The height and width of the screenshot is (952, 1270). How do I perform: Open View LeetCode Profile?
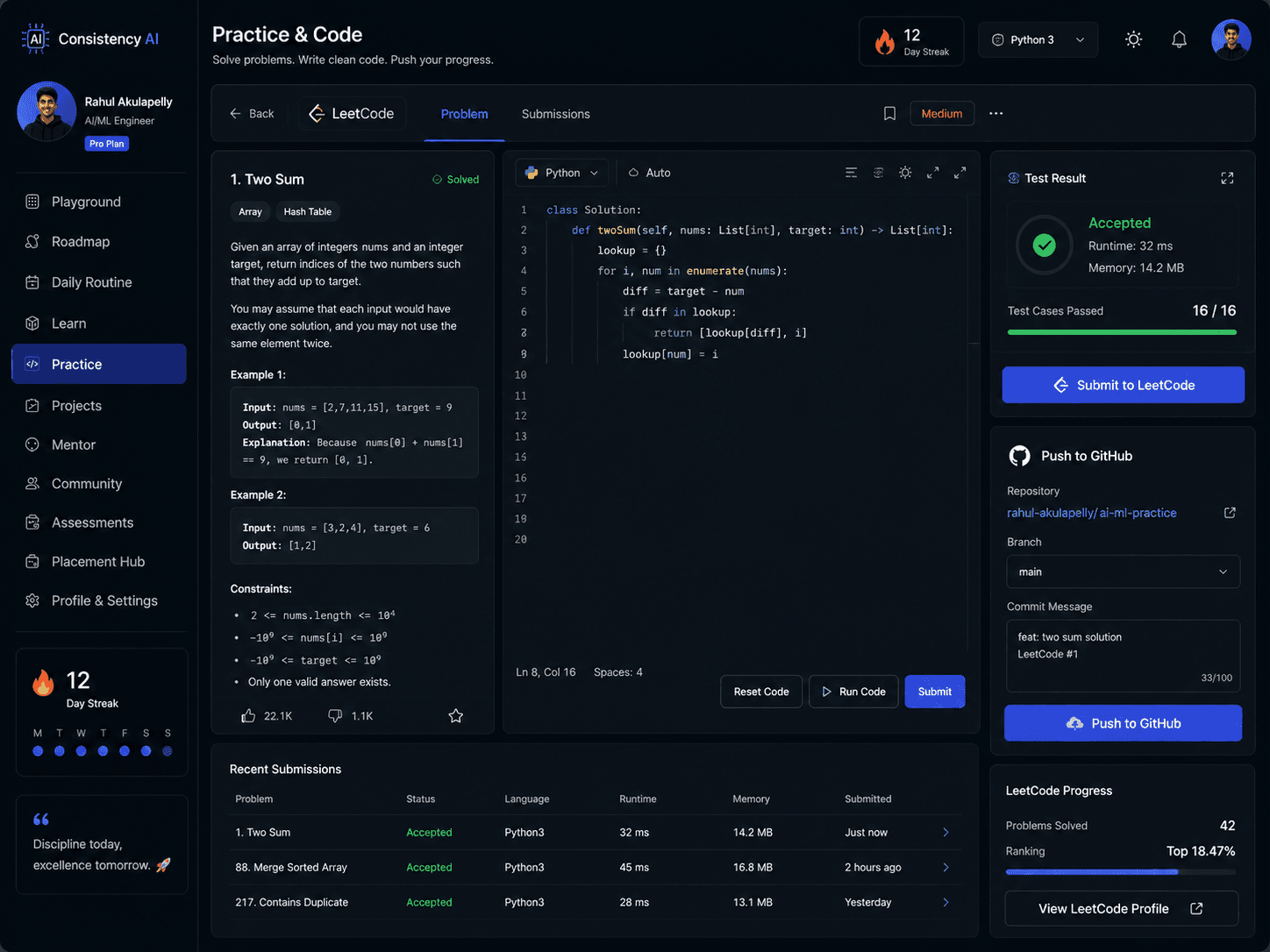click(x=1122, y=909)
